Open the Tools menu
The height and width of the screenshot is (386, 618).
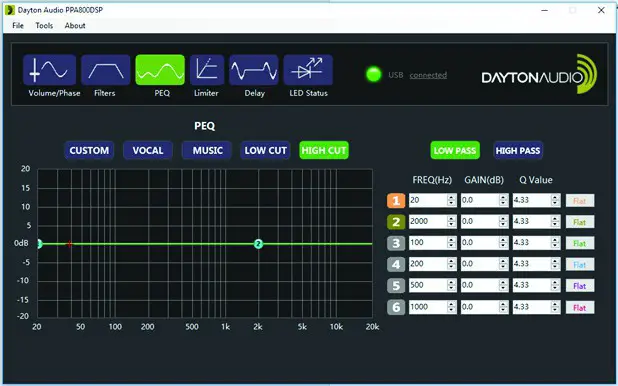click(x=44, y=26)
